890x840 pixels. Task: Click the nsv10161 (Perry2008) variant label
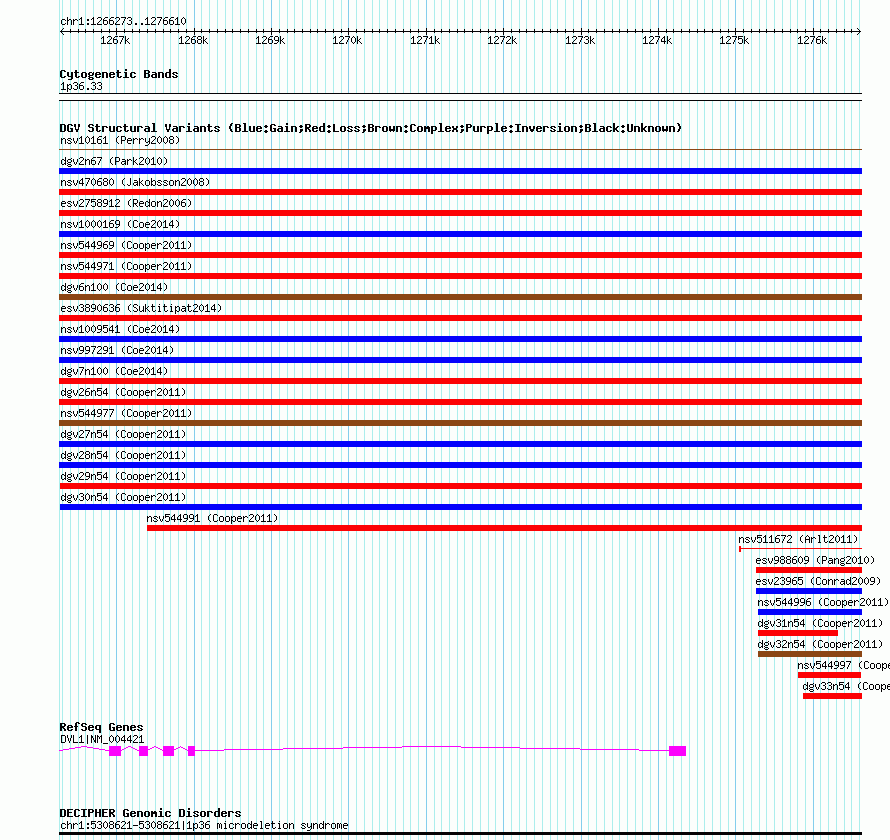119,140
